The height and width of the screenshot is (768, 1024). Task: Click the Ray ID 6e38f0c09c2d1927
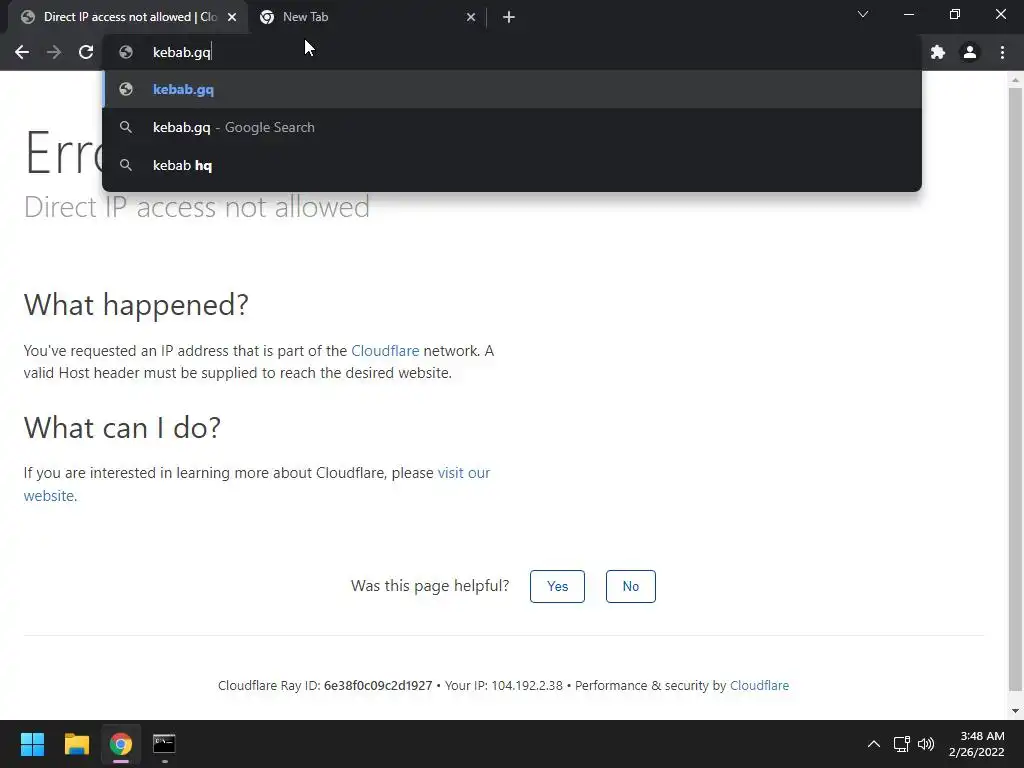378,686
